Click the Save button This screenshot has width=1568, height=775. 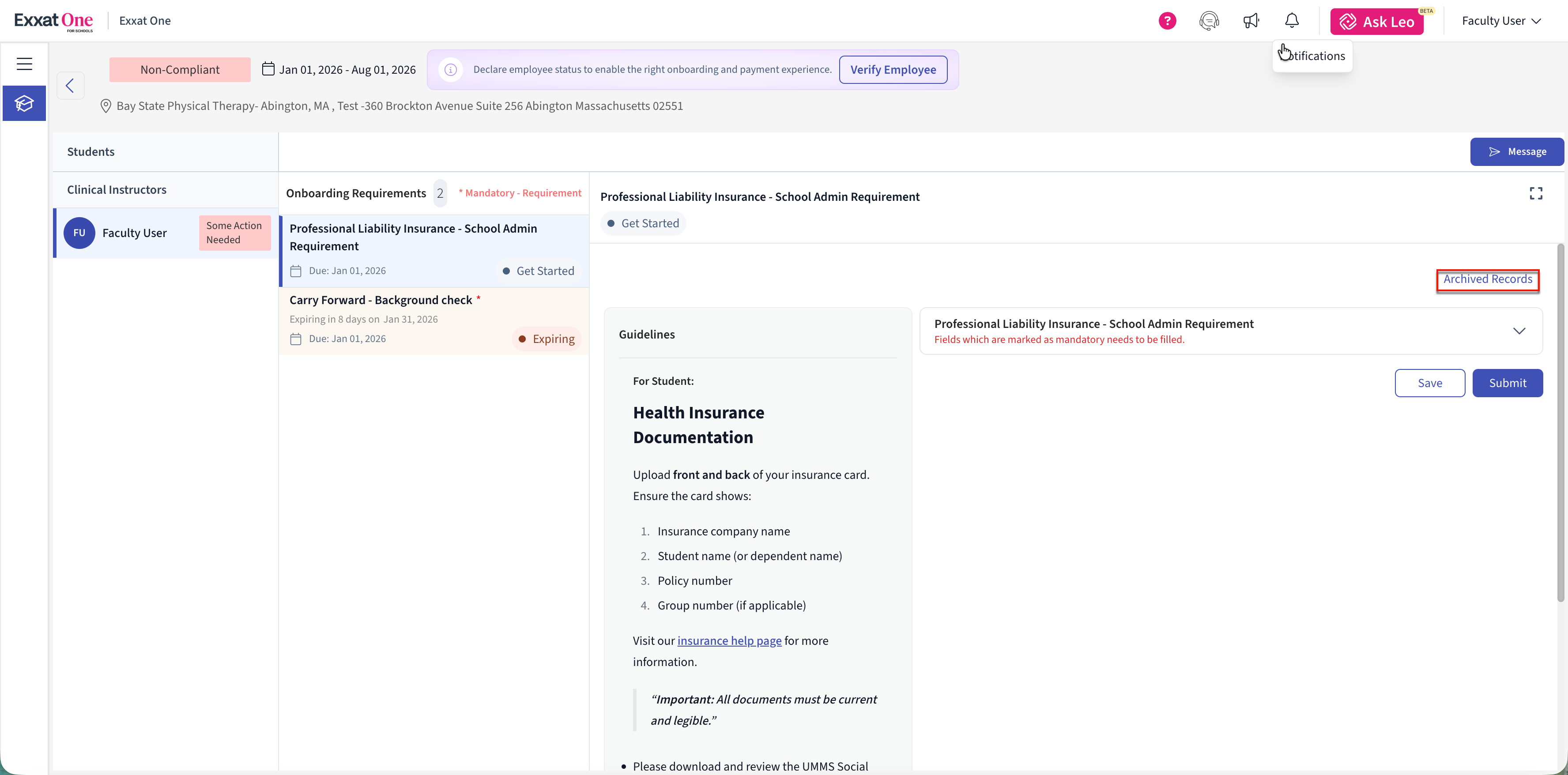1429,383
